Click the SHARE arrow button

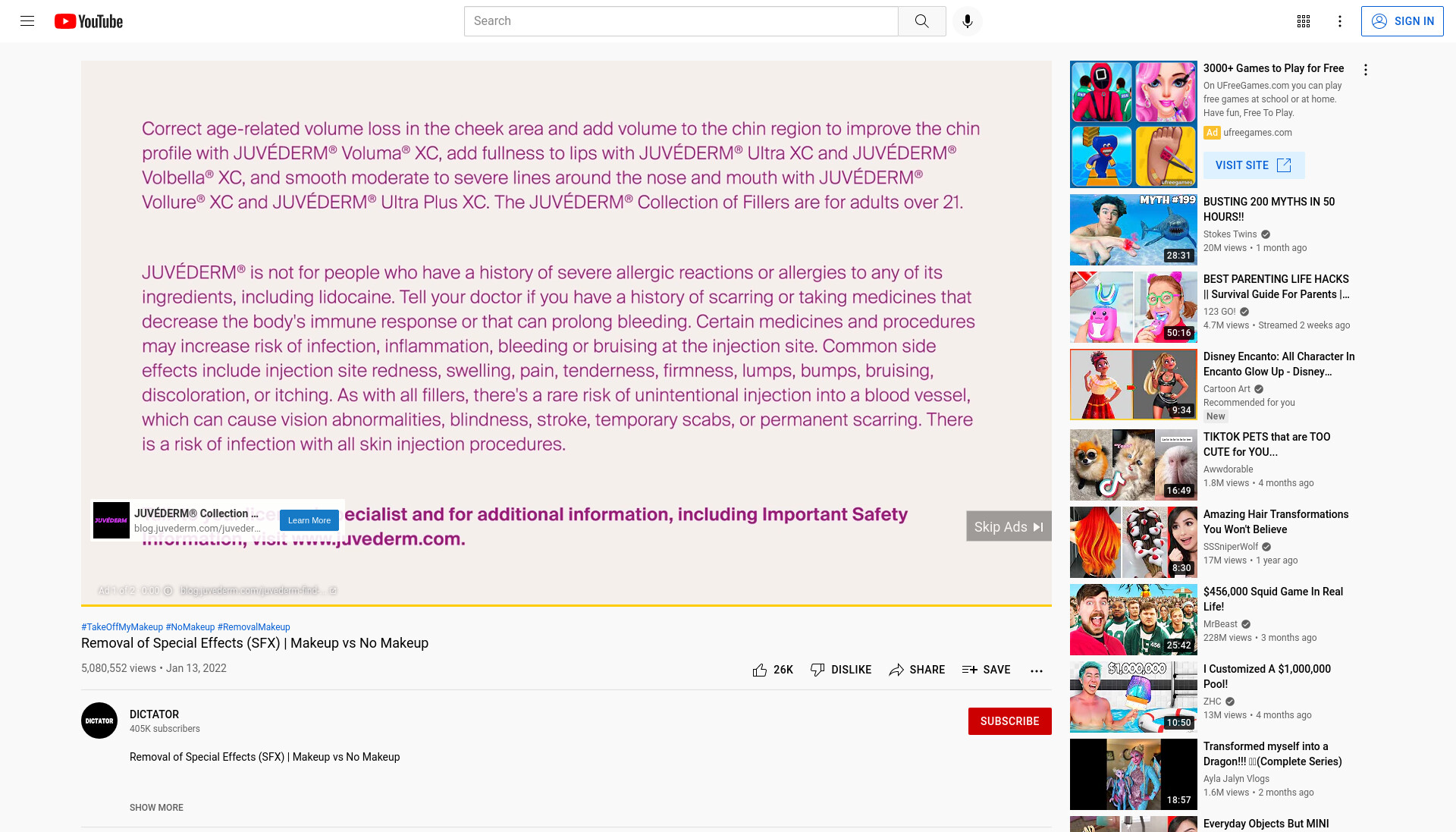click(917, 670)
